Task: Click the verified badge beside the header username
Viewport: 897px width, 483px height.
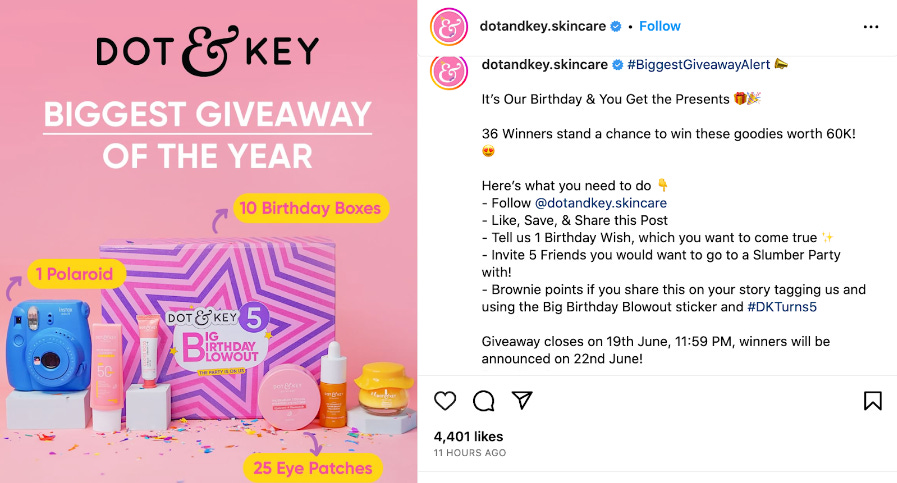Action: pos(616,27)
